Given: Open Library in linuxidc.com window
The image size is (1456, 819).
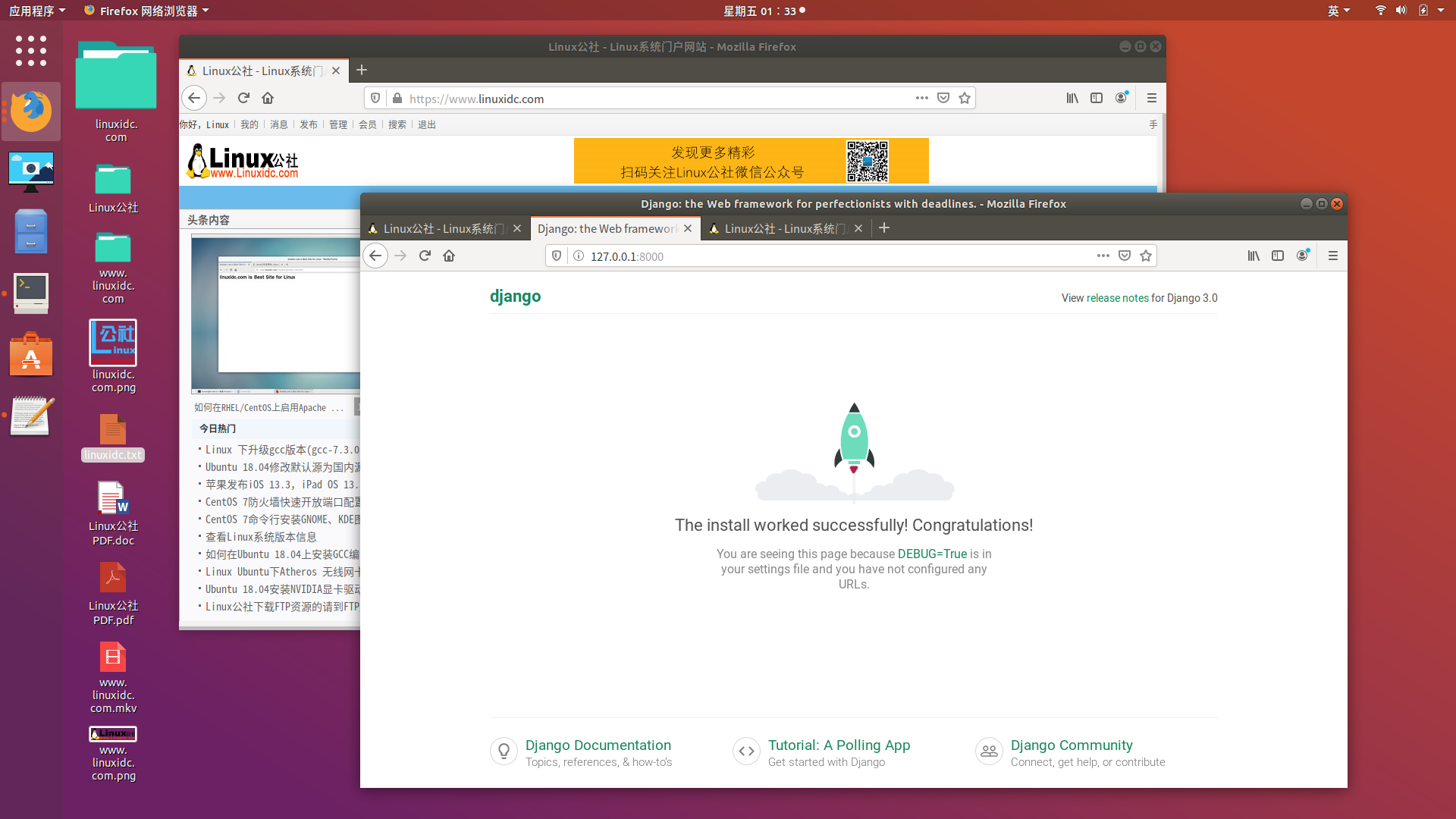Looking at the screenshot, I should click(x=1072, y=99).
